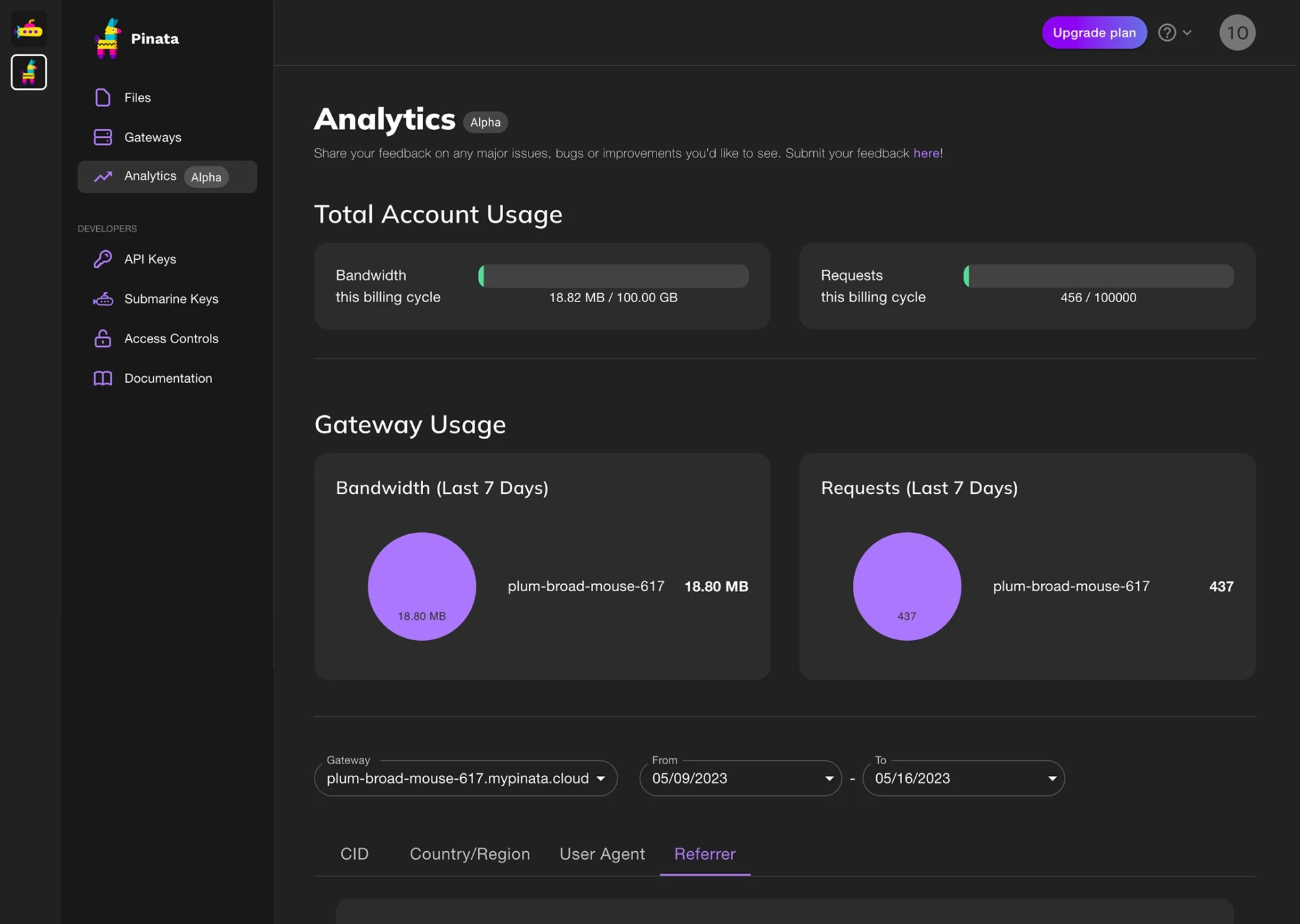Click the Requests billing cycle progress bar
The width and height of the screenshot is (1300, 924).
(x=1098, y=276)
